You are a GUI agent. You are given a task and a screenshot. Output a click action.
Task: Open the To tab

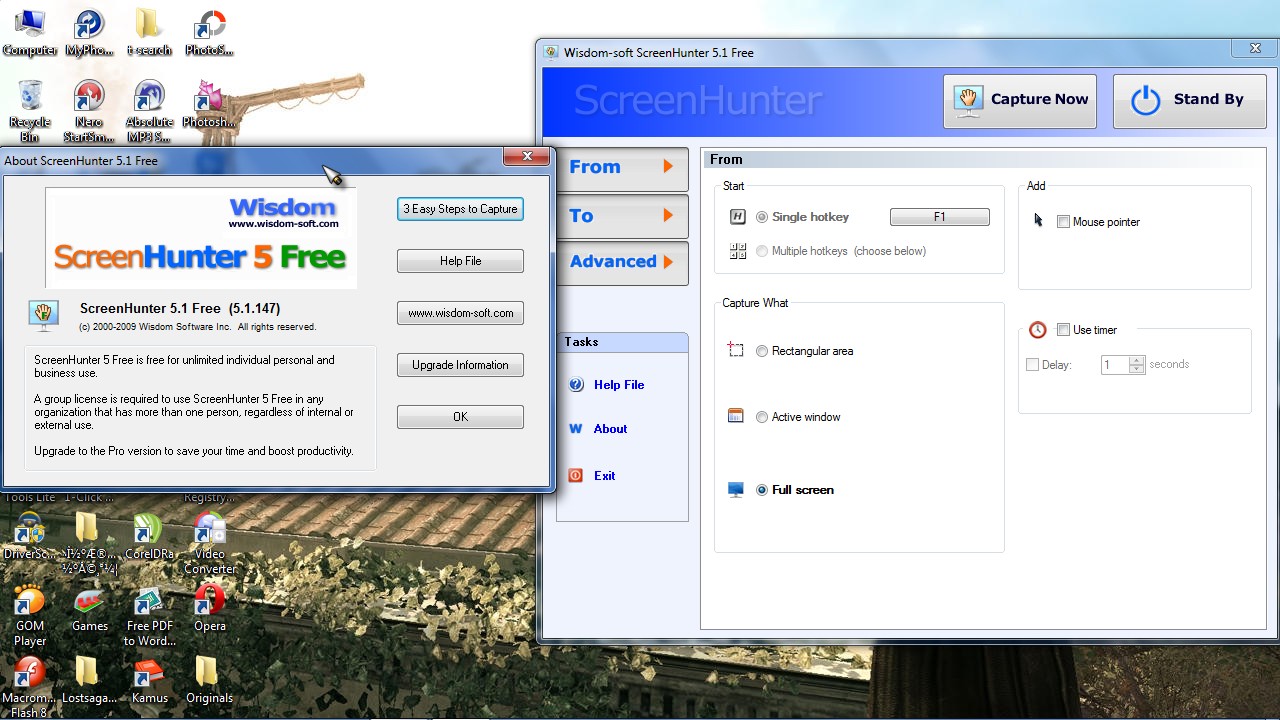tap(622, 216)
